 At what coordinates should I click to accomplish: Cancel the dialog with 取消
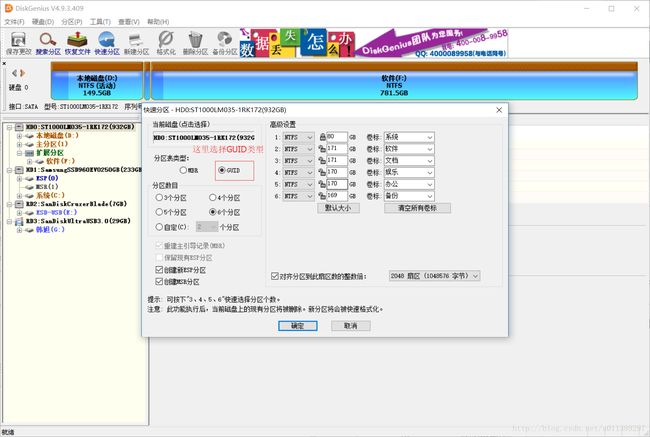tap(351, 326)
